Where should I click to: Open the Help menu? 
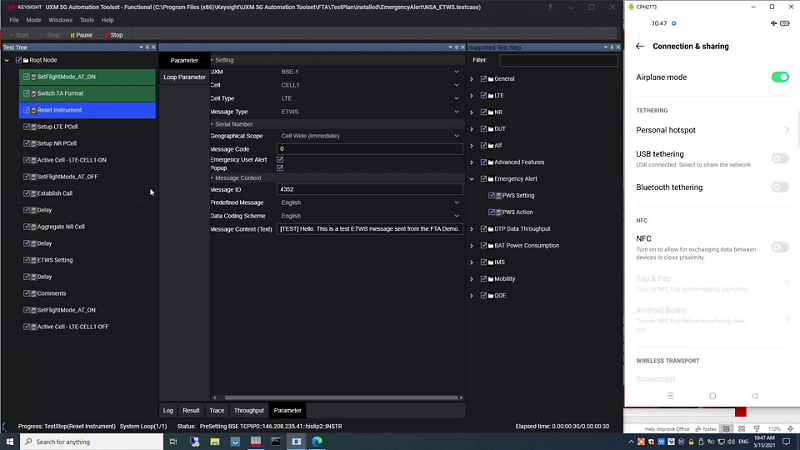tap(108, 20)
